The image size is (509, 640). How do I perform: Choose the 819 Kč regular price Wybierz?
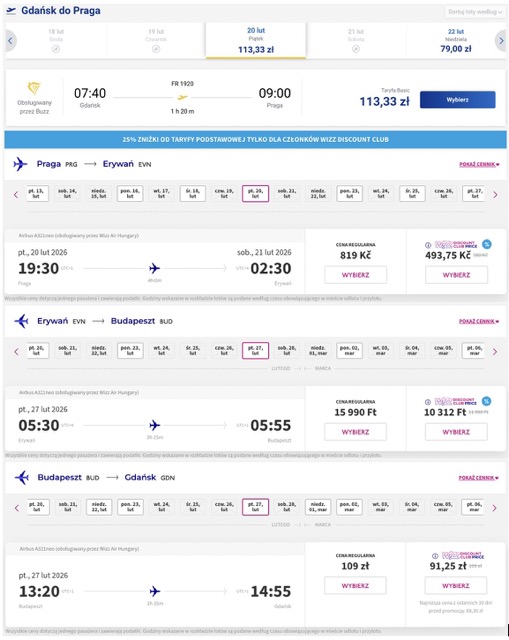click(356, 275)
